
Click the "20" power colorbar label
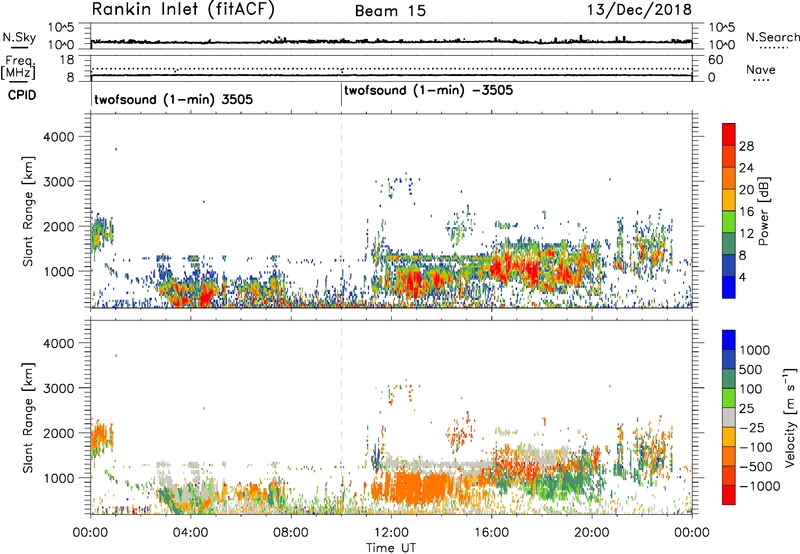coord(746,190)
